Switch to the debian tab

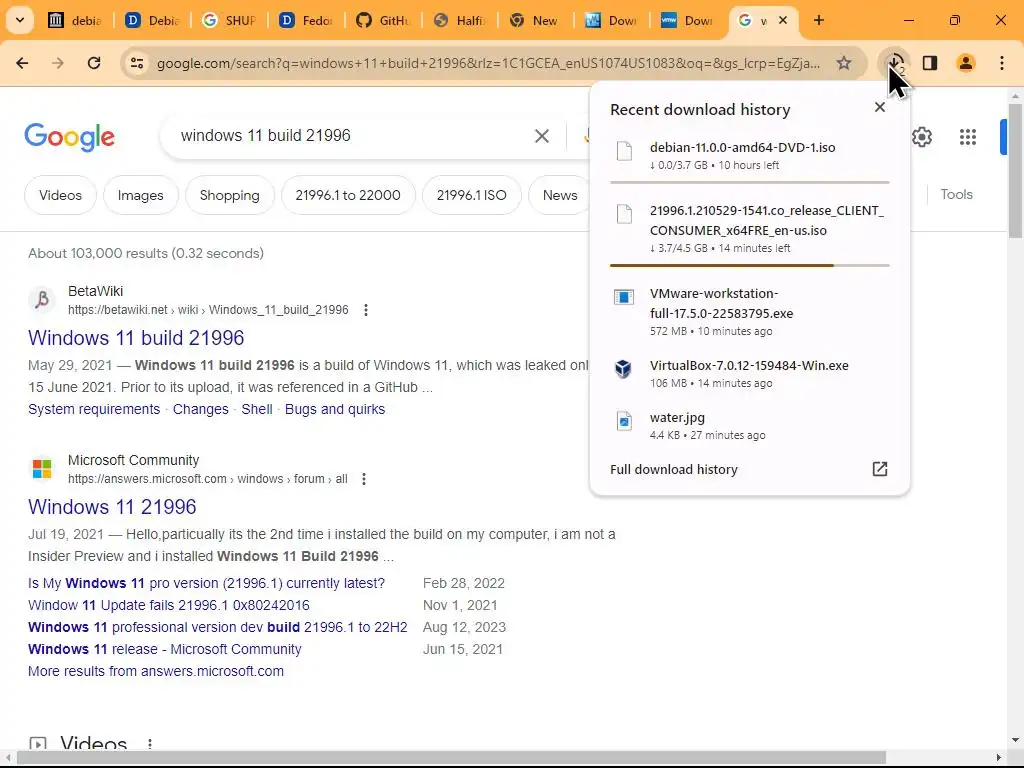(75, 20)
